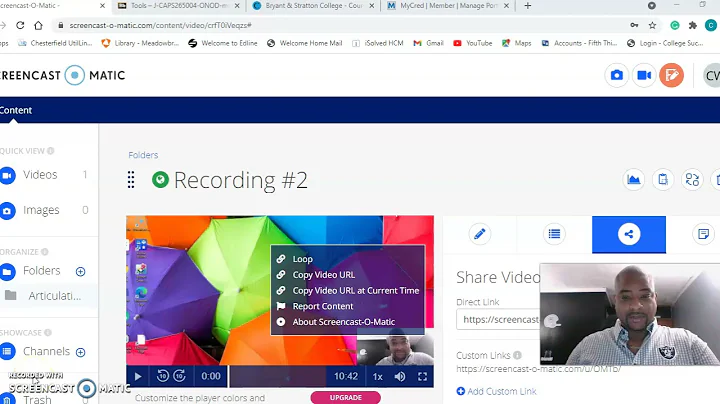Enter fullscreen on the video player
720x404 pixels.
point(422,376)
